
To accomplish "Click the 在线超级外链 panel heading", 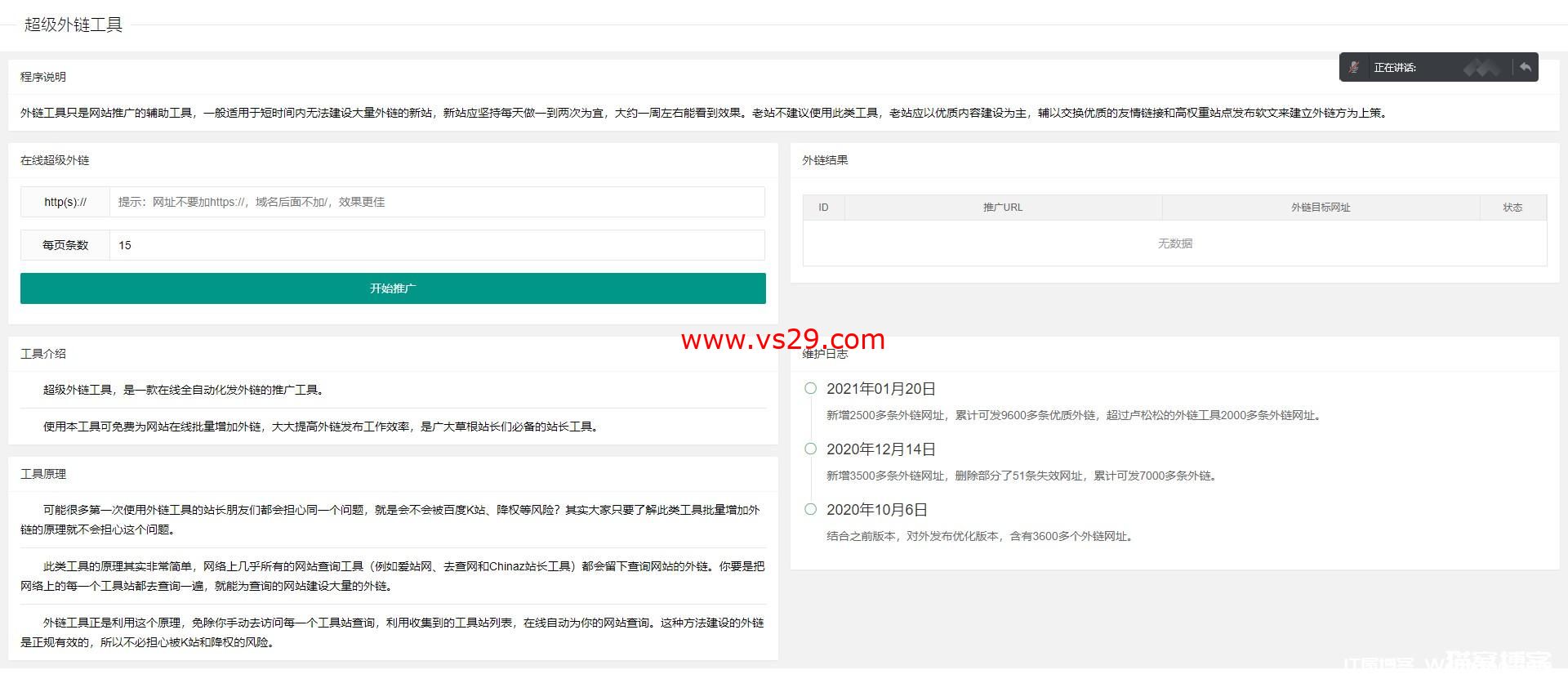I will [55, 160].
